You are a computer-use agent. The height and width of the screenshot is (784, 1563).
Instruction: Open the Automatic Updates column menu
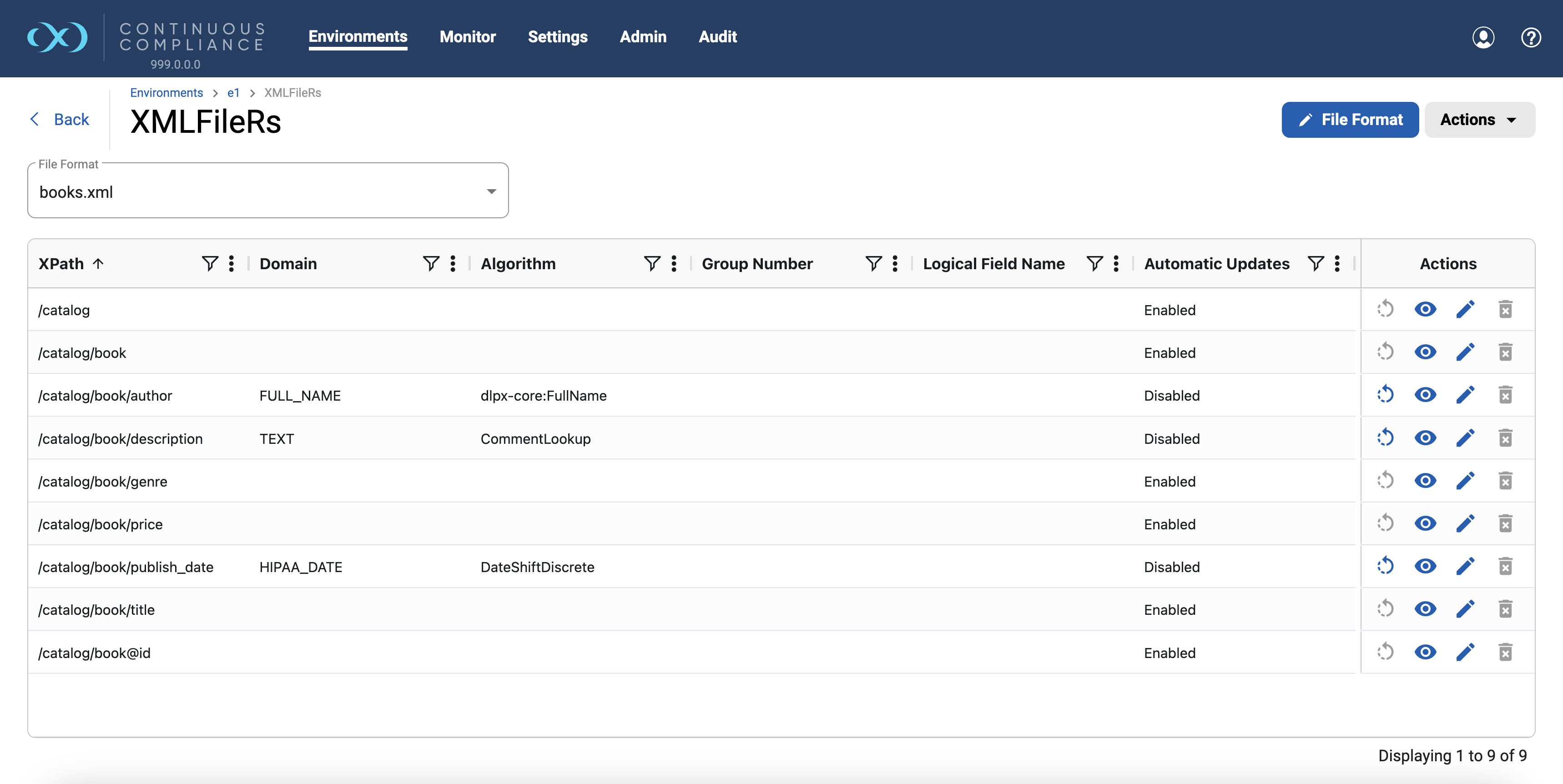point(1337,263)
